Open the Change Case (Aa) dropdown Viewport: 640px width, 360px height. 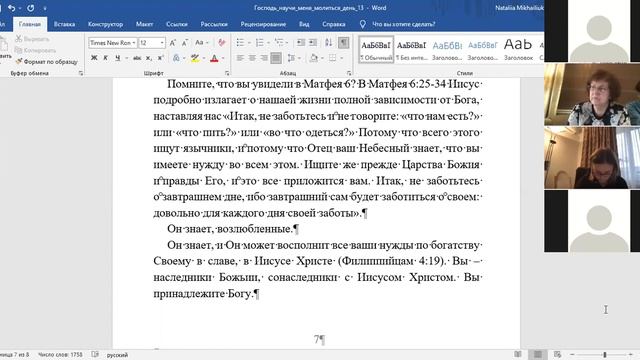[x=201, y=42]
